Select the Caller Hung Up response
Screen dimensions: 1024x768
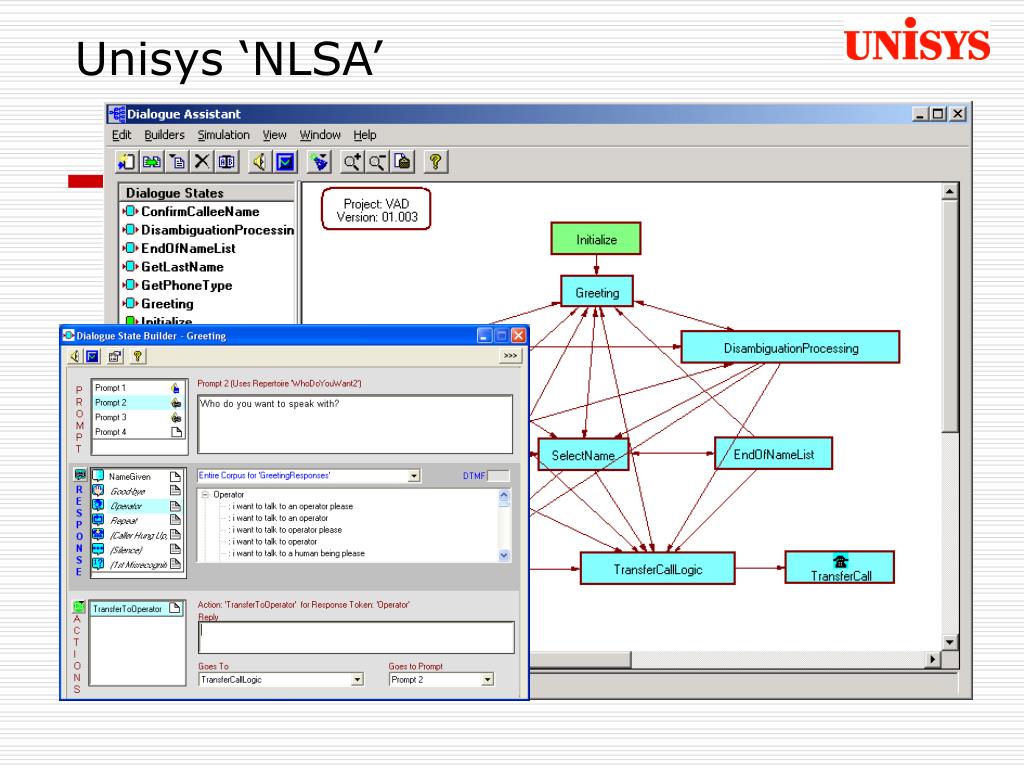136,536
